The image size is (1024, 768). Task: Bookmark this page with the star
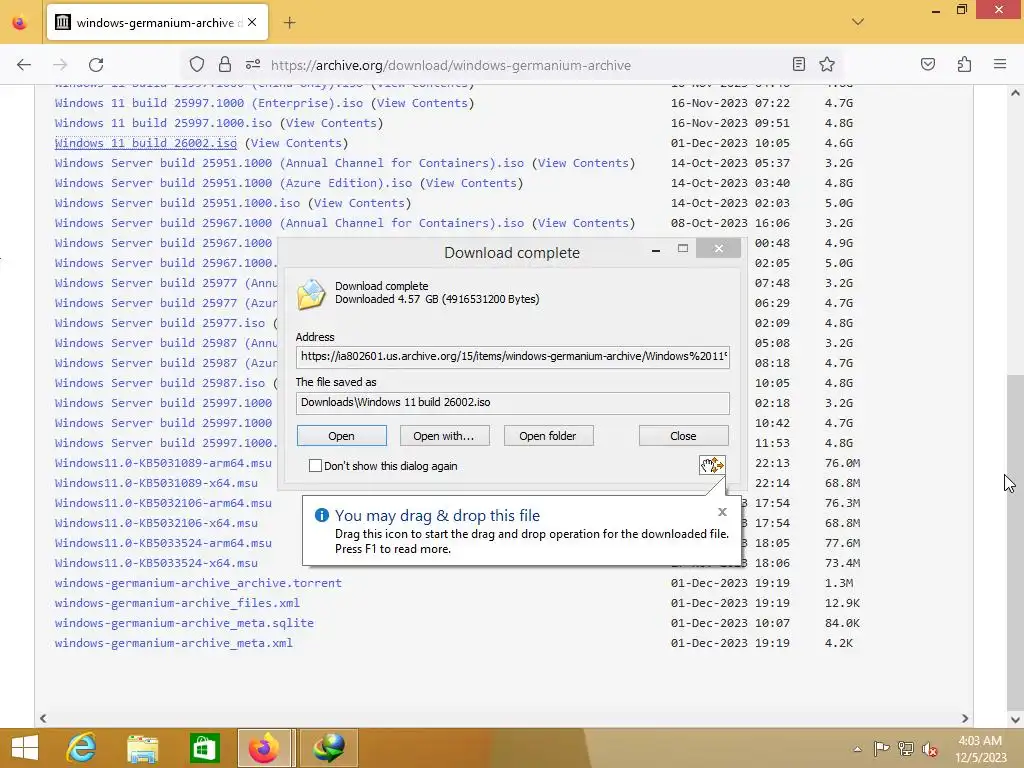coord(827,64)
